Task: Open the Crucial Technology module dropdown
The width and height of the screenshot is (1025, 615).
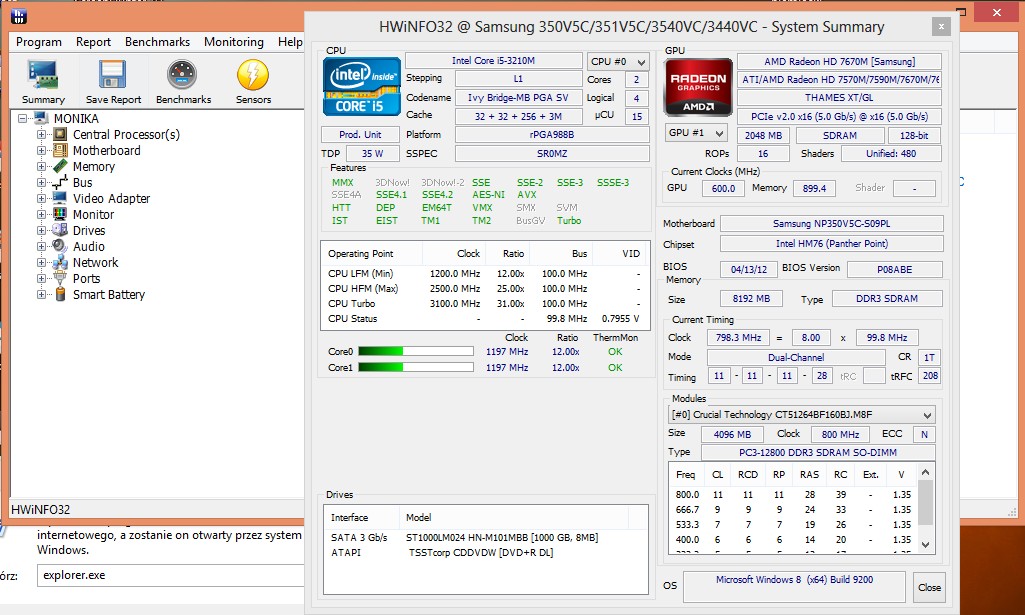Action: 801,414
